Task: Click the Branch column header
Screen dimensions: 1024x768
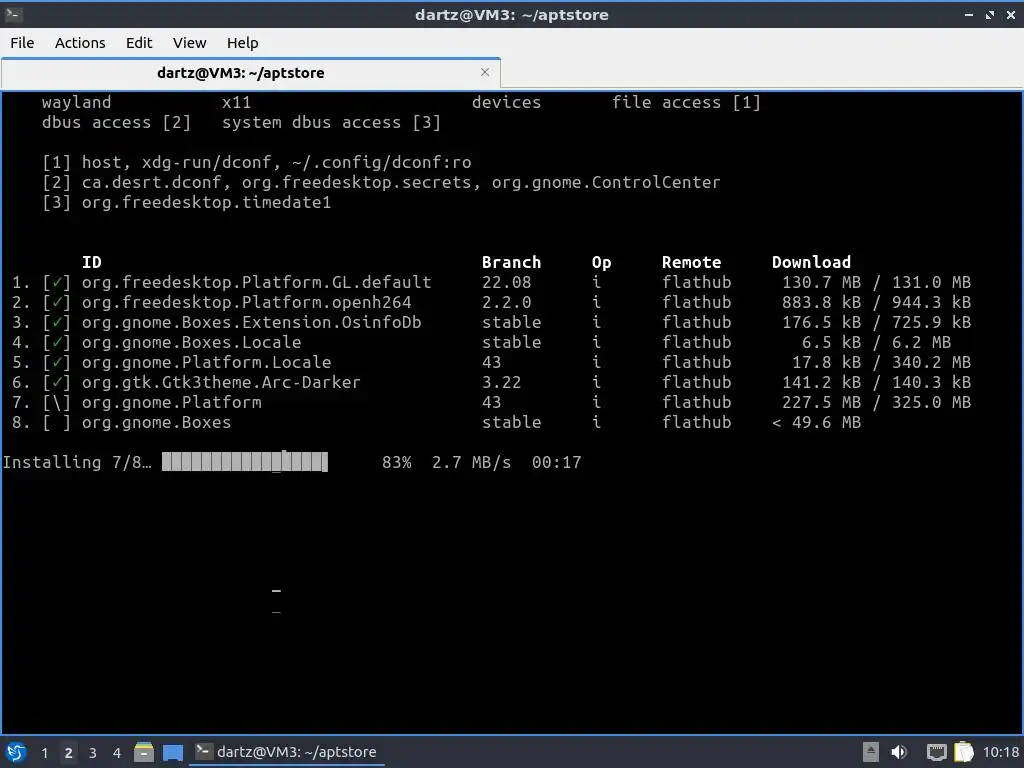Action: (x=511, y=263)
